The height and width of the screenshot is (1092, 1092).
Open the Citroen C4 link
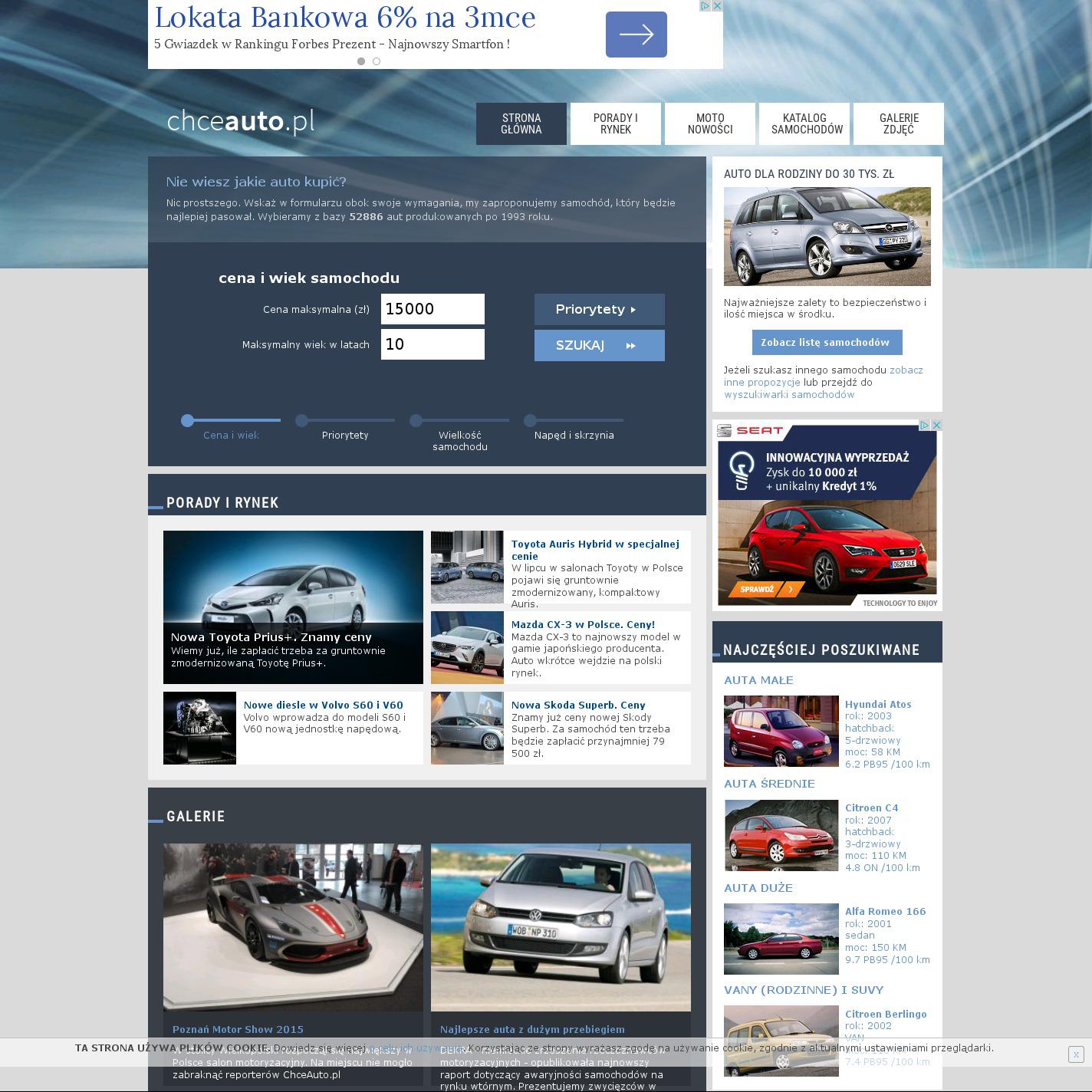point(871,807)
